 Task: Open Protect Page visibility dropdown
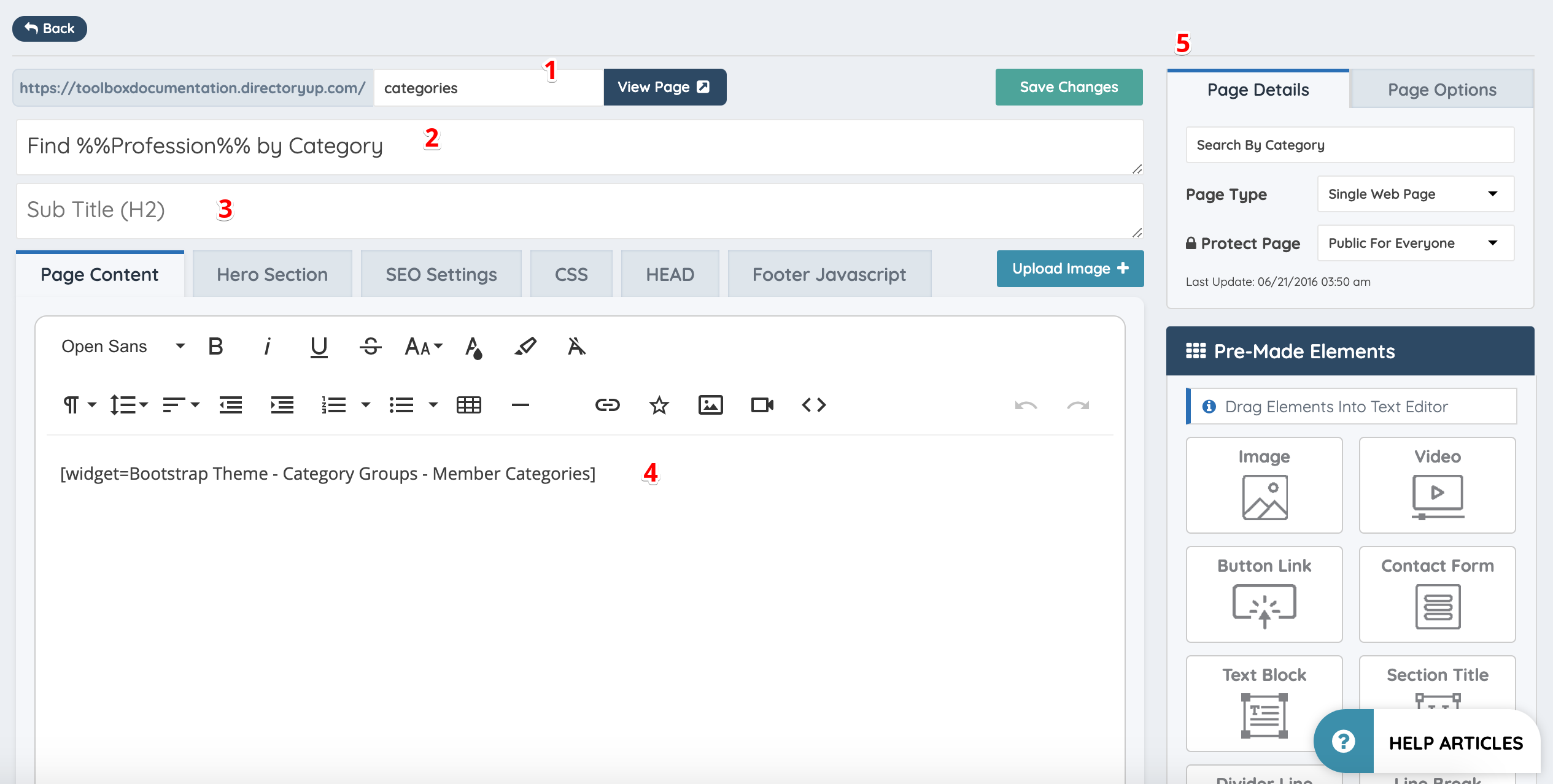tap(1416, 243)
